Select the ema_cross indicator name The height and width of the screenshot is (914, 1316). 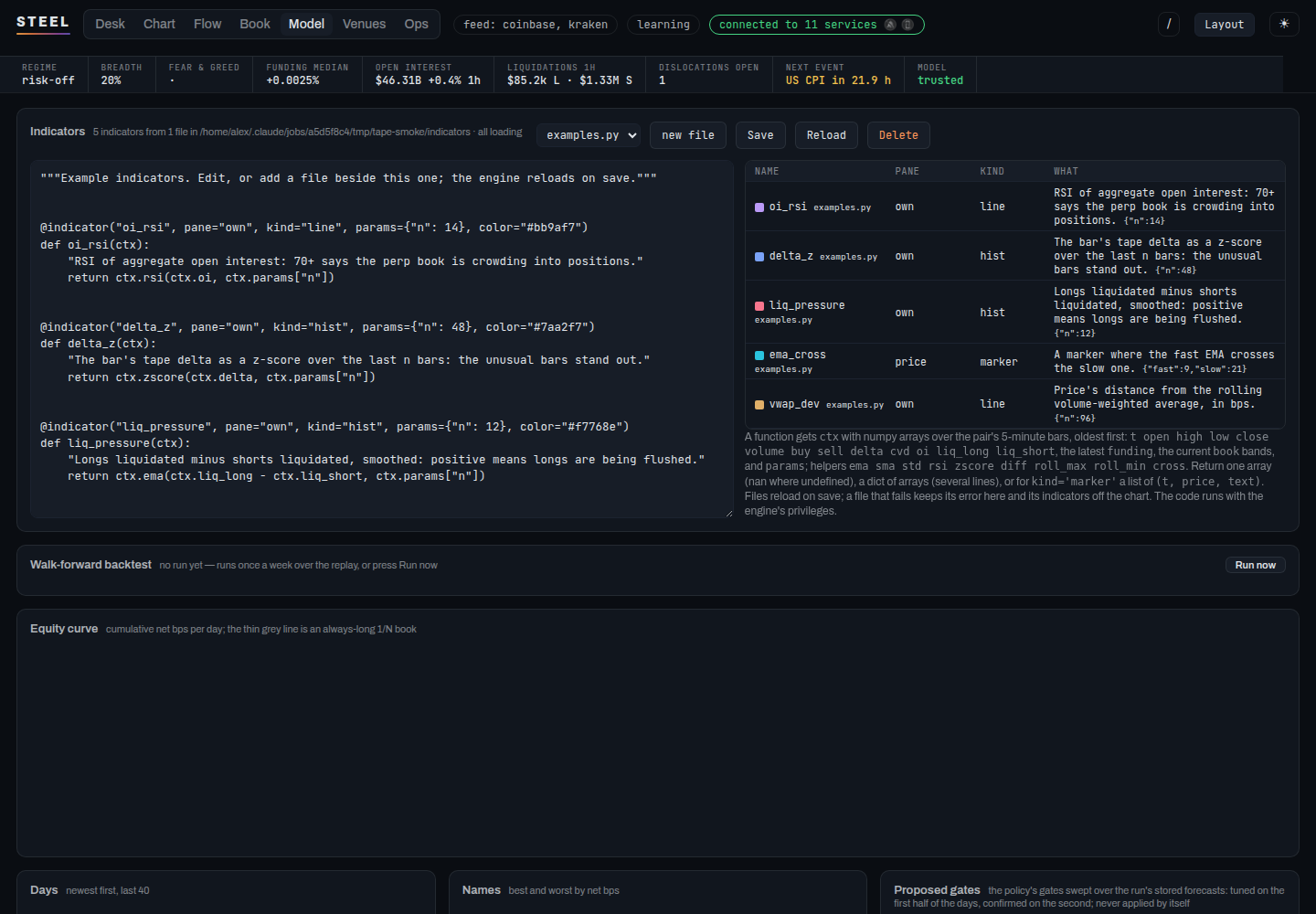(797, 355)
